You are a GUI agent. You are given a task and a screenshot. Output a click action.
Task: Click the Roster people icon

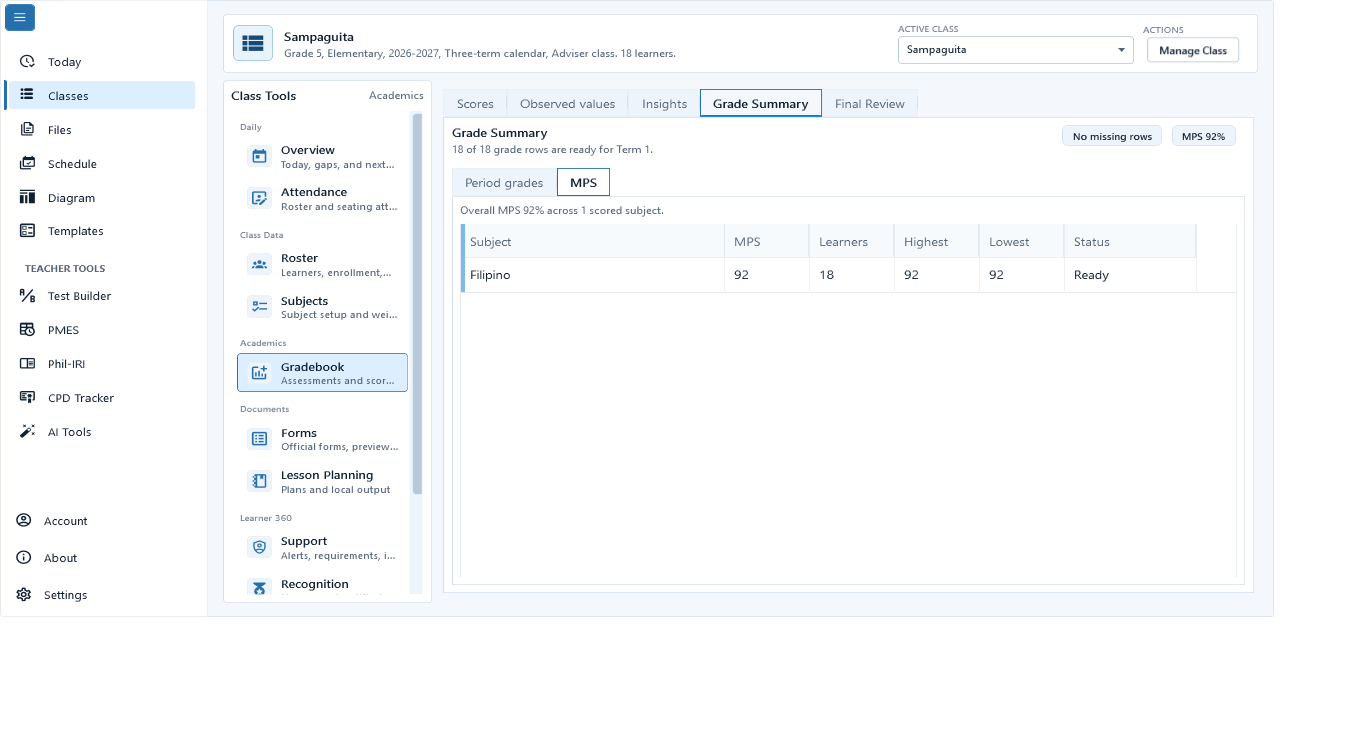260,264
